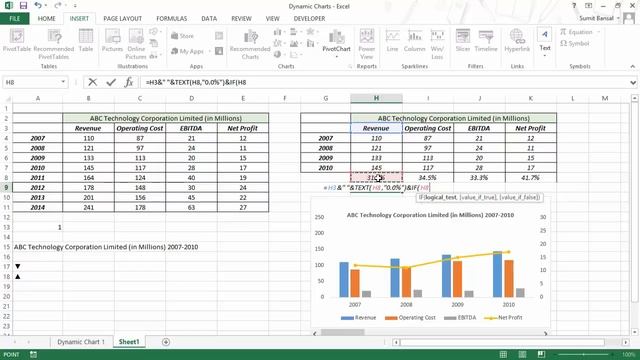This screenshot has width=640, height=360.
Task: Insert a Table from the ribbon
Action: (86, 41)
